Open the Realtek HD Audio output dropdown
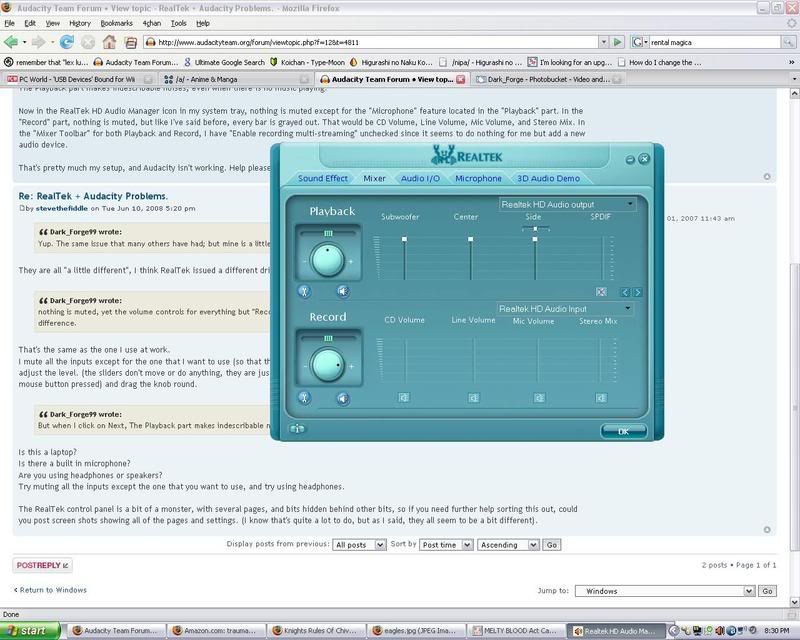800x640 pixels. (567, 204)
